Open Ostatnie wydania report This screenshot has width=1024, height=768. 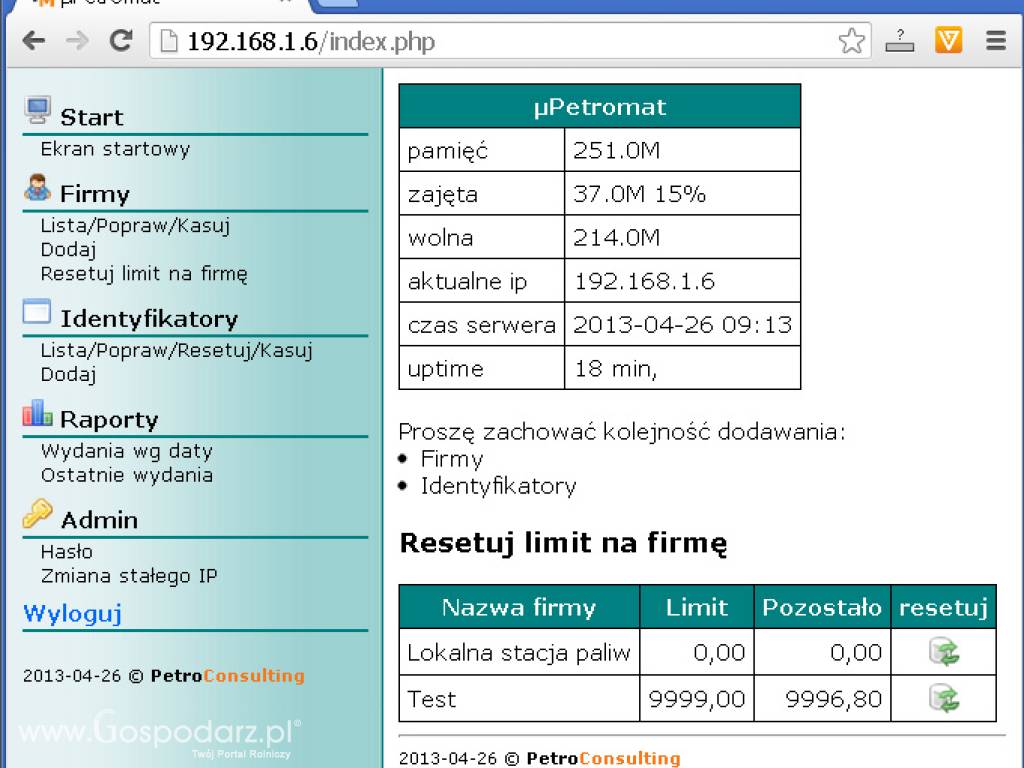[127, 475]
